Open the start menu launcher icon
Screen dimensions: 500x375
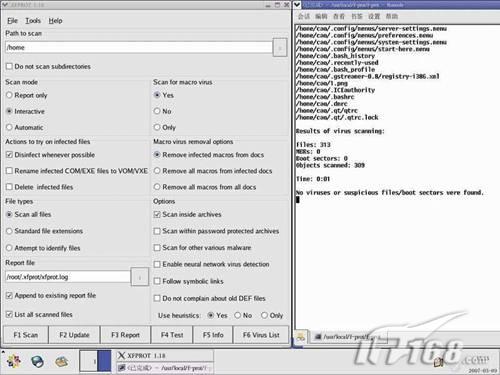pyautogui.click(x=14, y=361)
